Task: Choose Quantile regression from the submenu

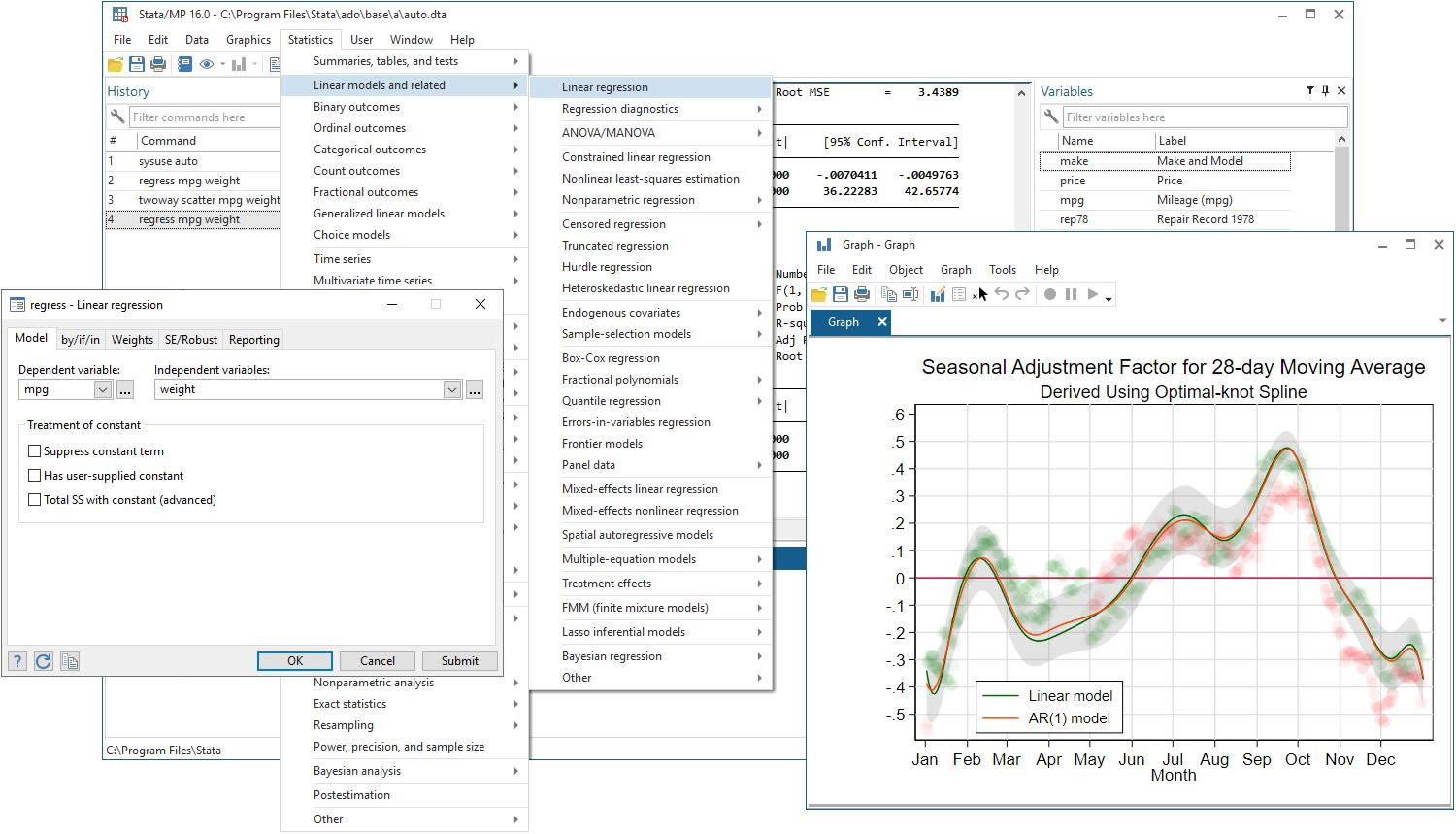Action: 612,401
